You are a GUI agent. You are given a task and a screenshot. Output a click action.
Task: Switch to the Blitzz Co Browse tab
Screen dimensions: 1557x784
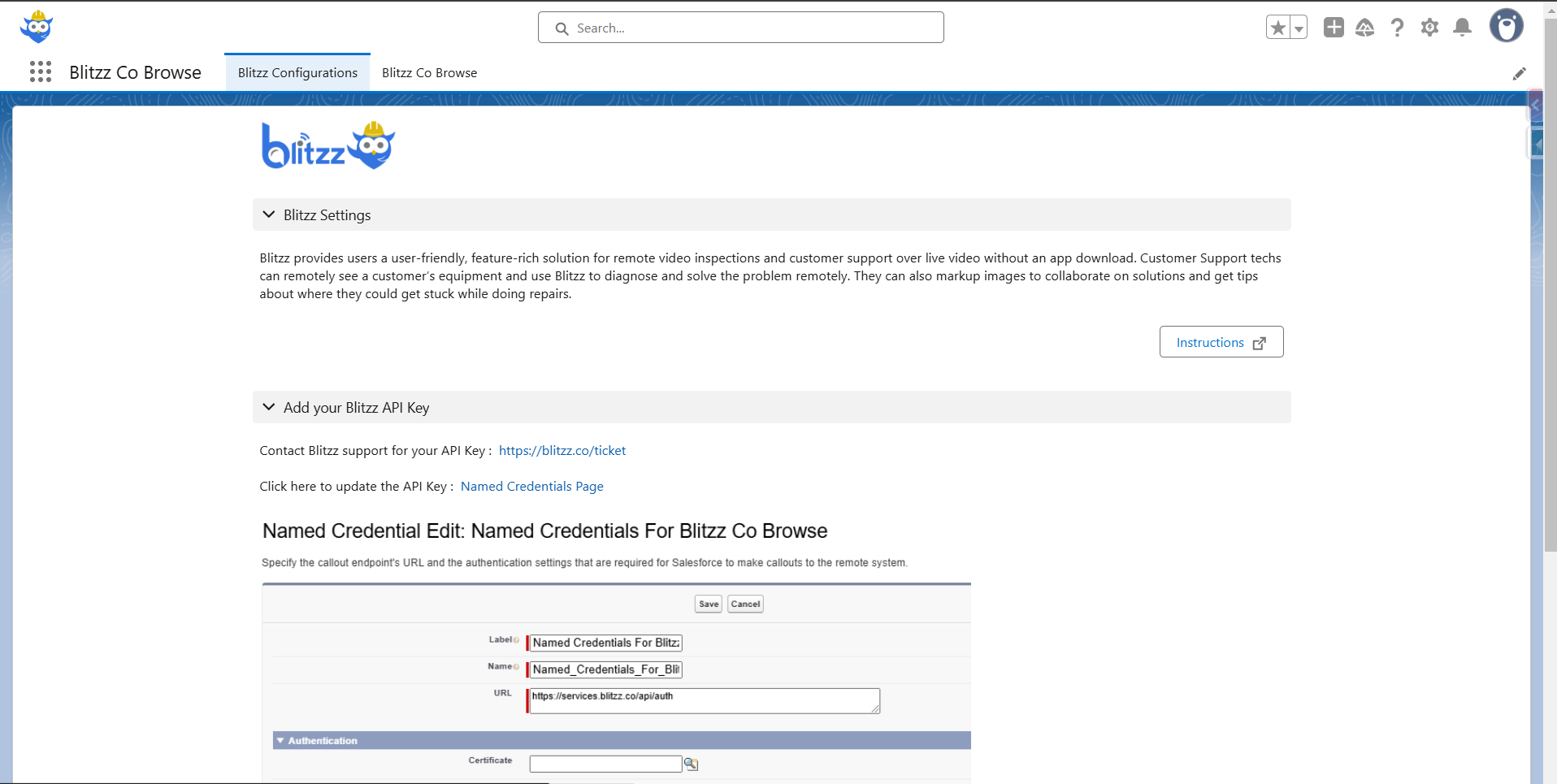[x=429, y=72]
